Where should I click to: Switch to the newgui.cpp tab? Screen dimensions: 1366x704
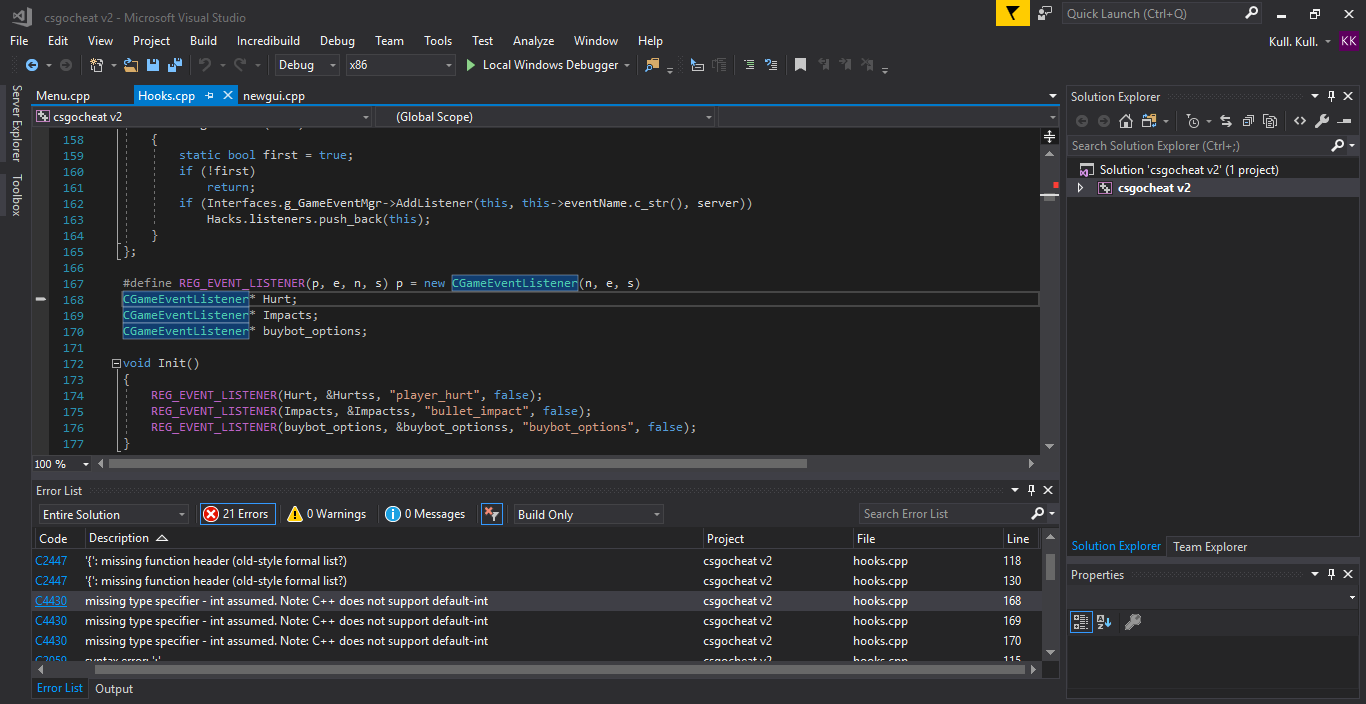273,96
